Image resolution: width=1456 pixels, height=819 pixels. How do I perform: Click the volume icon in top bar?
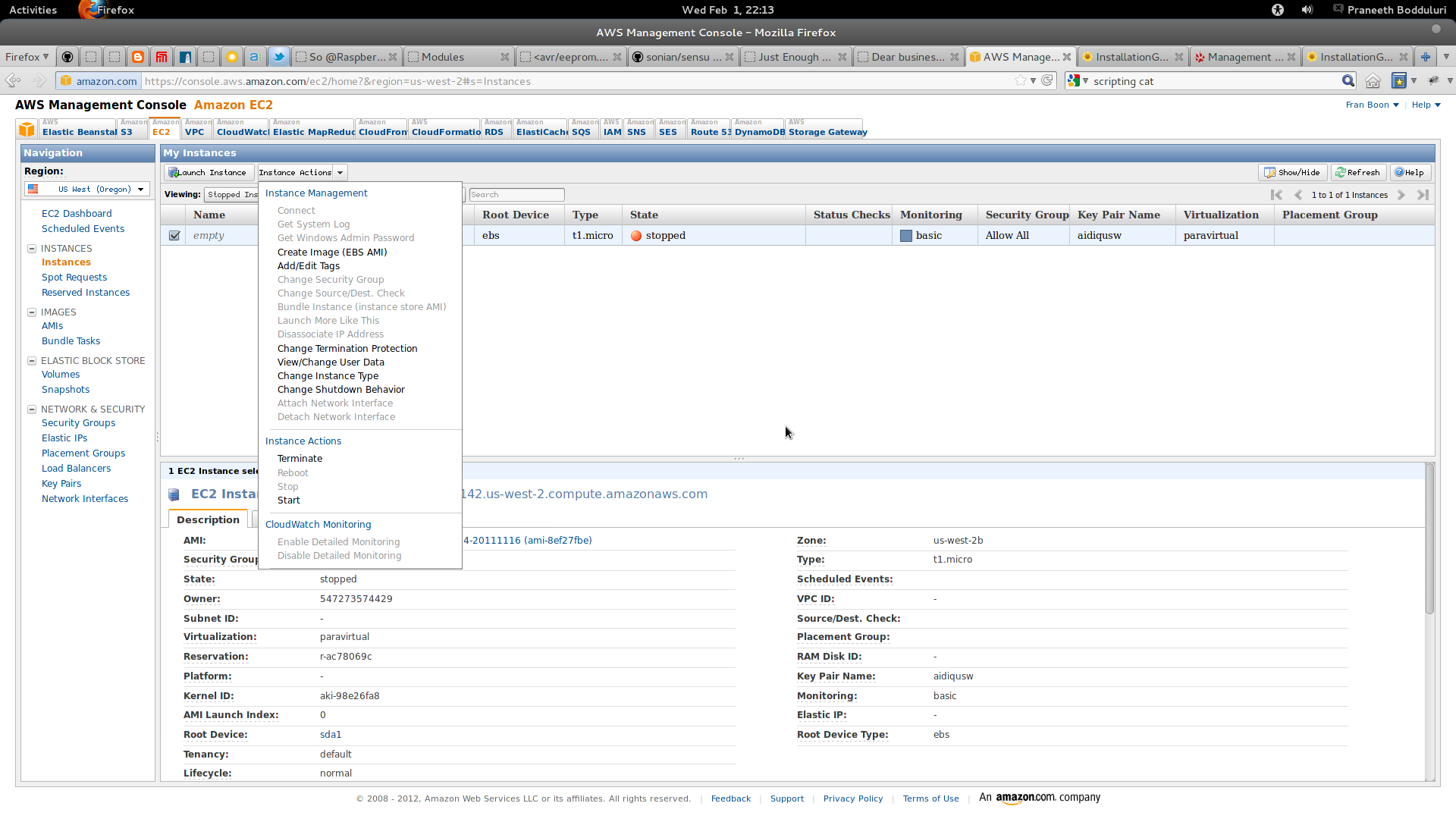coord(1307,10)
